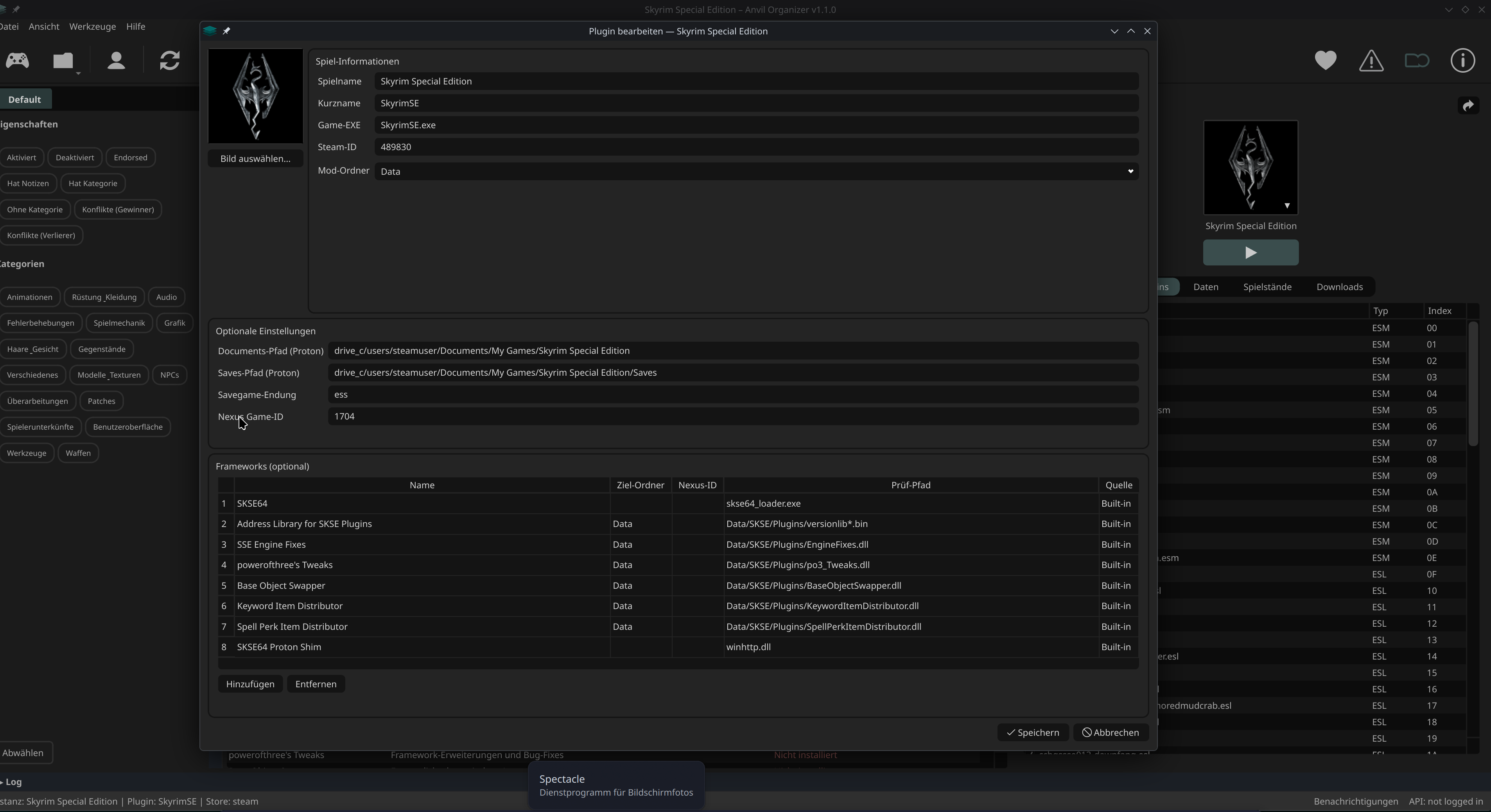Toggle the Aktiviert filter
The width and height of the screenshot is (1491, 812).
22,157
